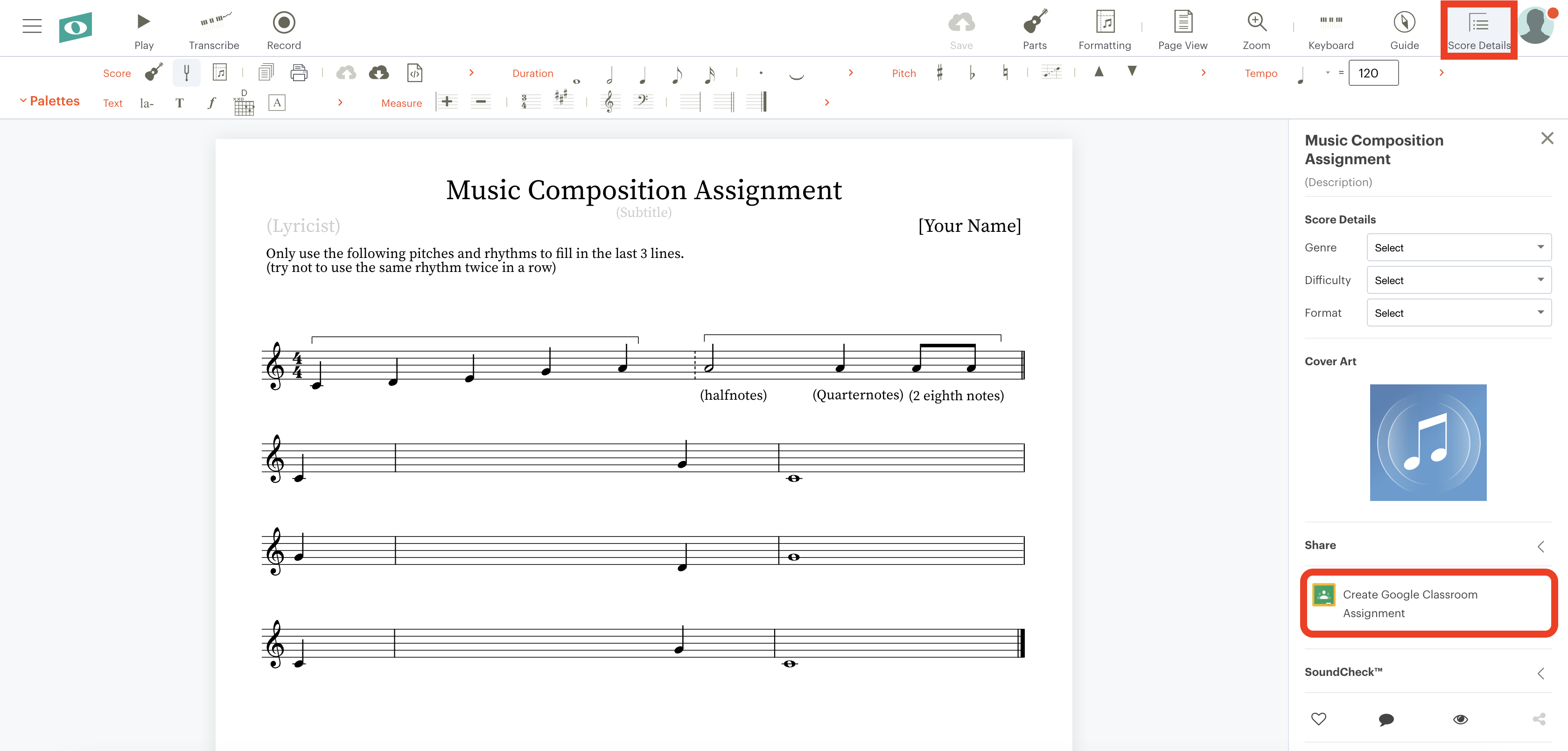This screenshot has height=751, width=1568.
Task: Open comments with the speech bubble icon
Action: 1386,720
